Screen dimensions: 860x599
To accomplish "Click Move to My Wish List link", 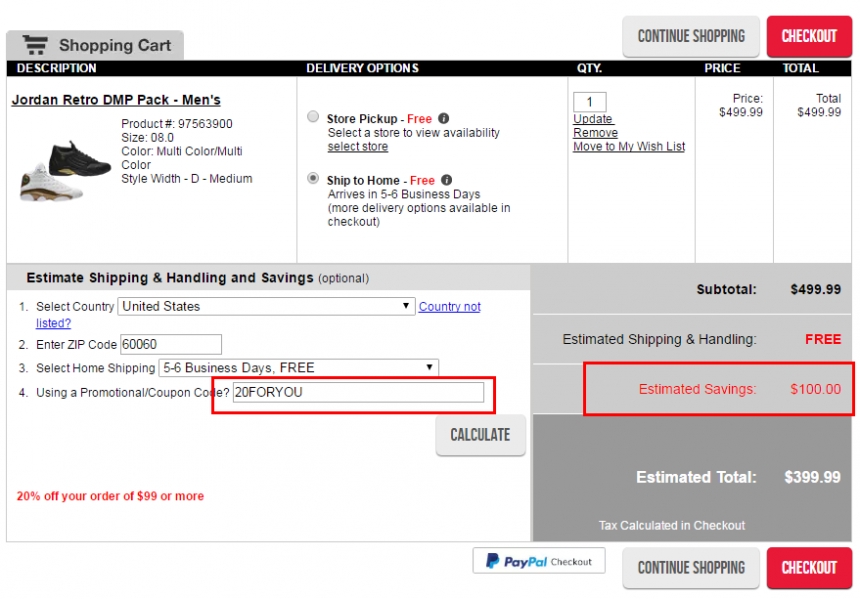I will point(629,146).
